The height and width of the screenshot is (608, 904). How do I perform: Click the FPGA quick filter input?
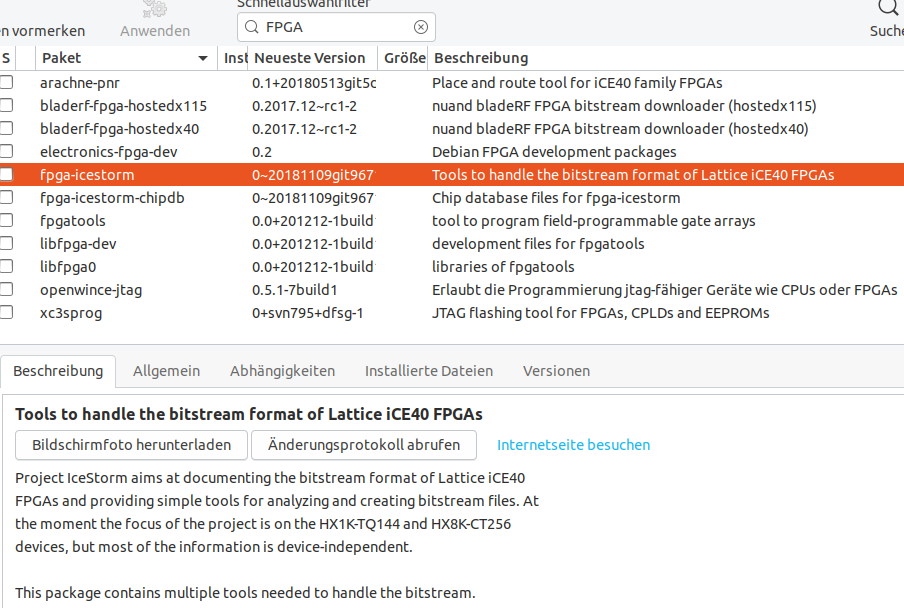pyautogui.click(x=336, y=27)
